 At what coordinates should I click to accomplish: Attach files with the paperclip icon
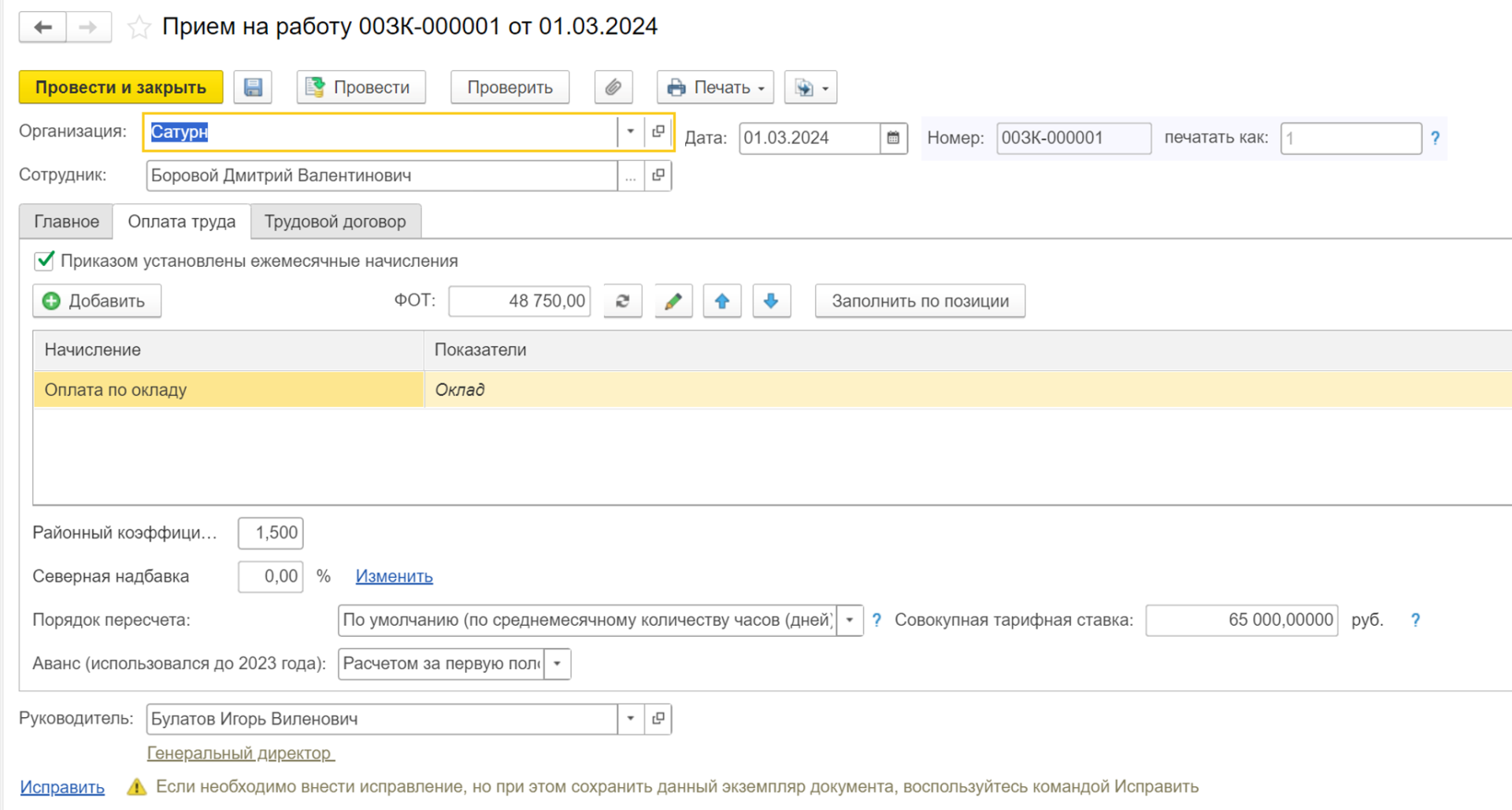(x=613, y=87)
